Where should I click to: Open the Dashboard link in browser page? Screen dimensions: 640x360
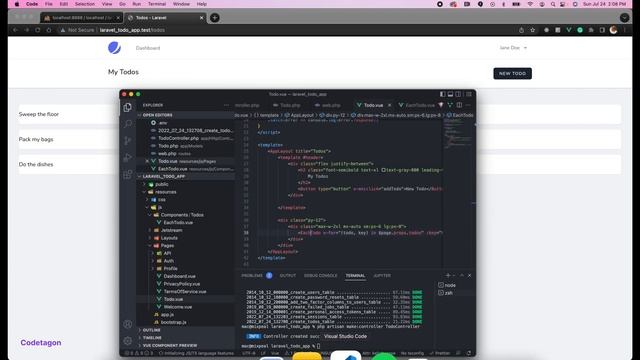point(148,48)
